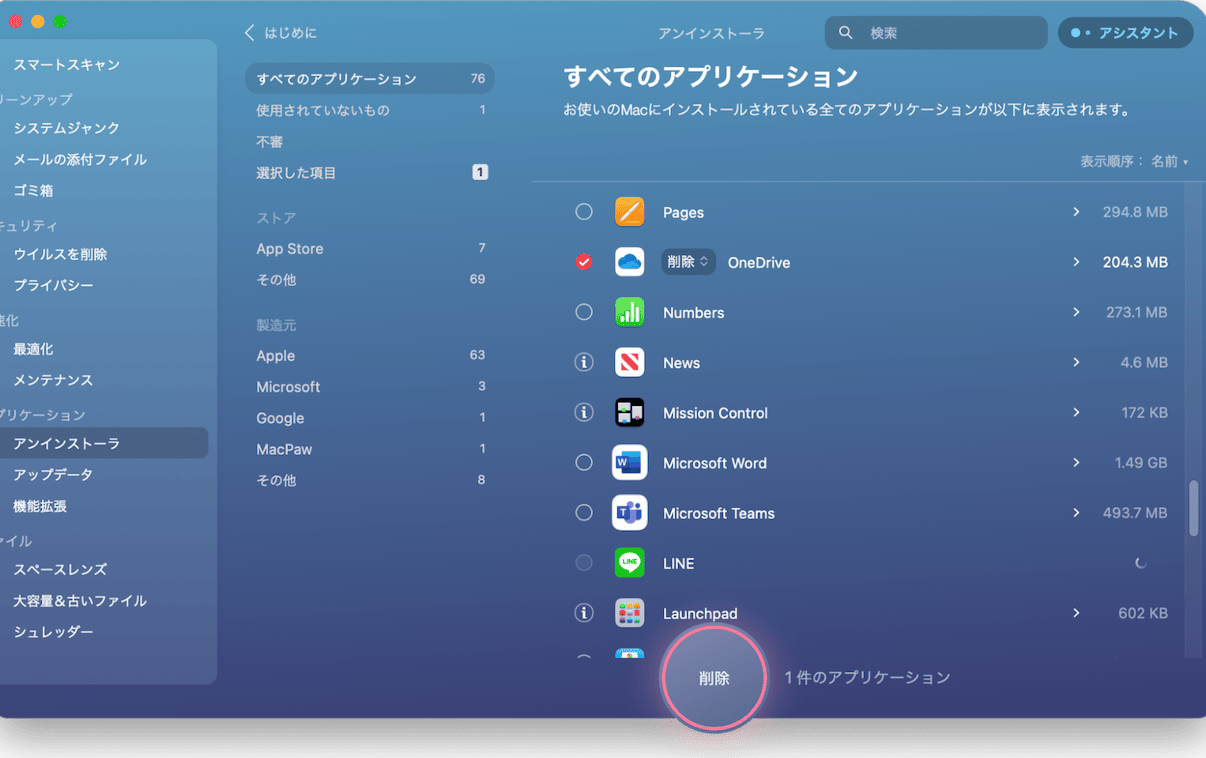
Task: Check the Pages app checkbox
Action: (584, 212)
